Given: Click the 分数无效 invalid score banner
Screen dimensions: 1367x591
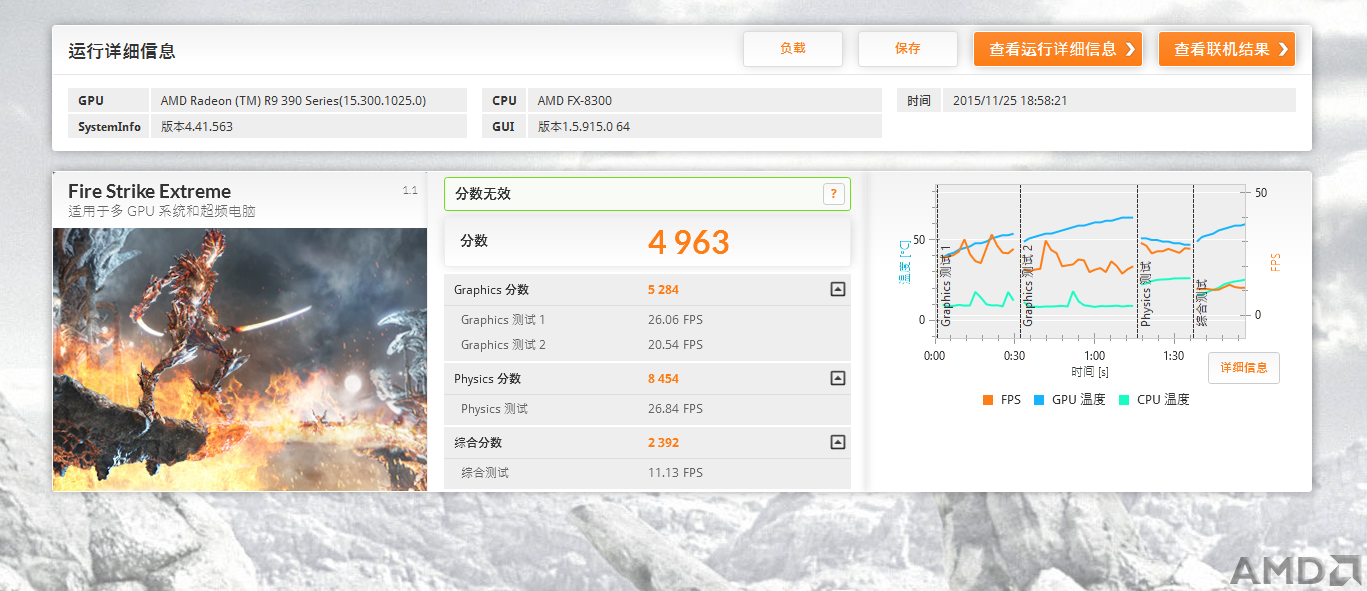Looking at the screenshot, I should (x=647, y=194).
